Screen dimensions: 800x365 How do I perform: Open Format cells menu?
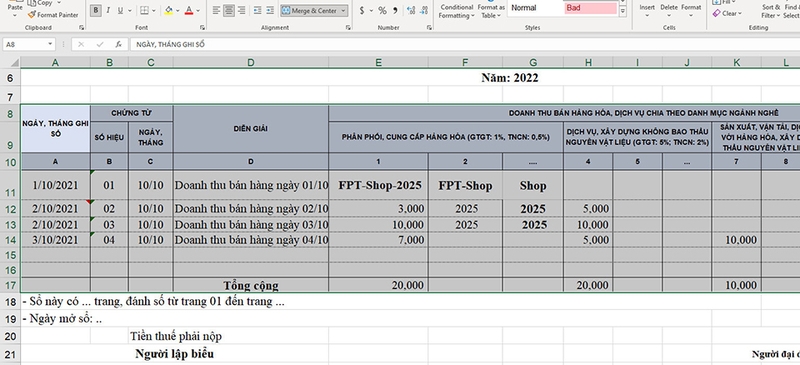691,10
